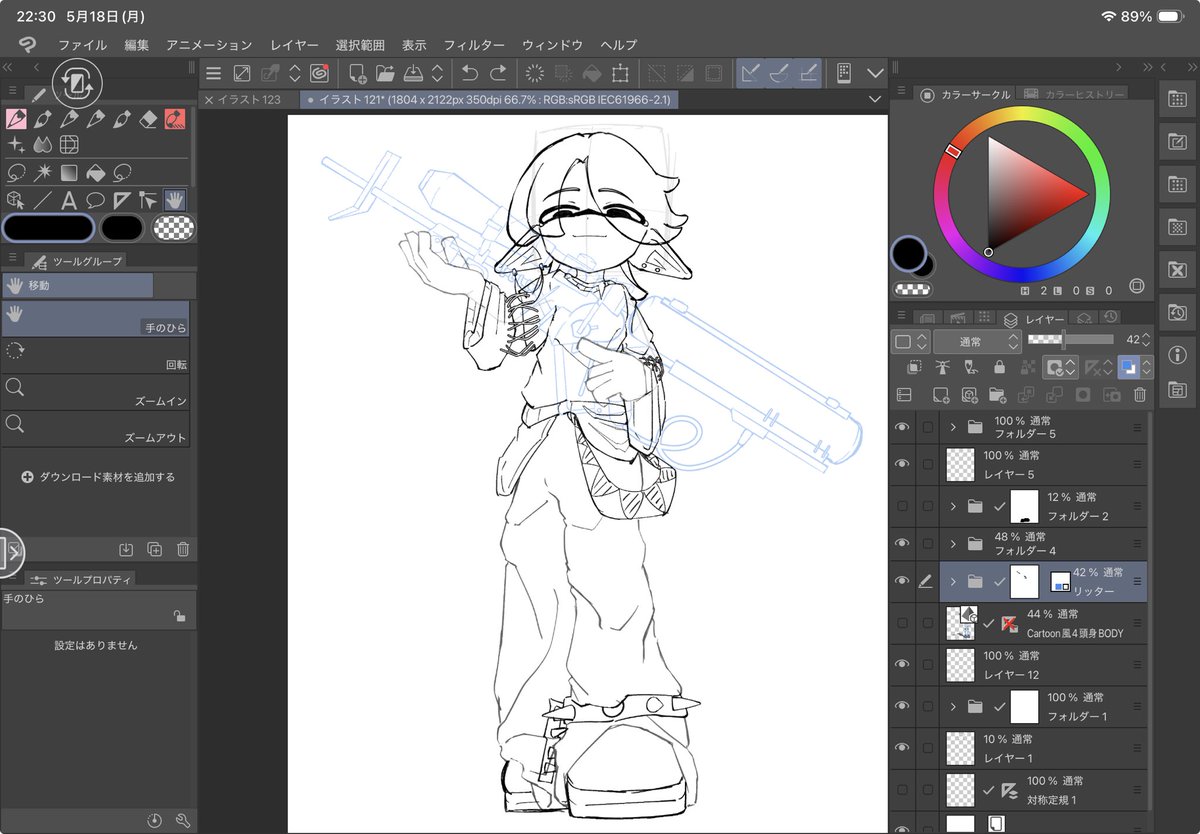The image size is (1200, 834).
Task: Create new raster layer in layer panel
Action: coord(941,395)
